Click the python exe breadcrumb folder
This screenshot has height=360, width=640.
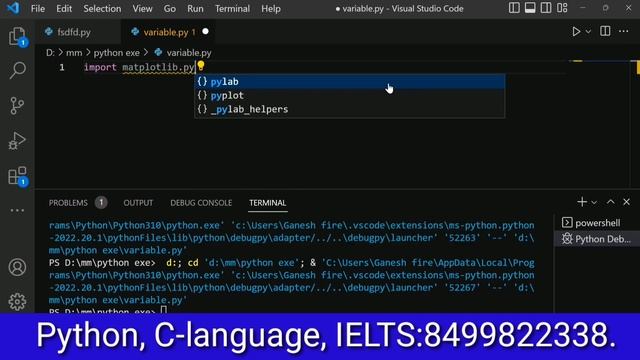[116, 53]
